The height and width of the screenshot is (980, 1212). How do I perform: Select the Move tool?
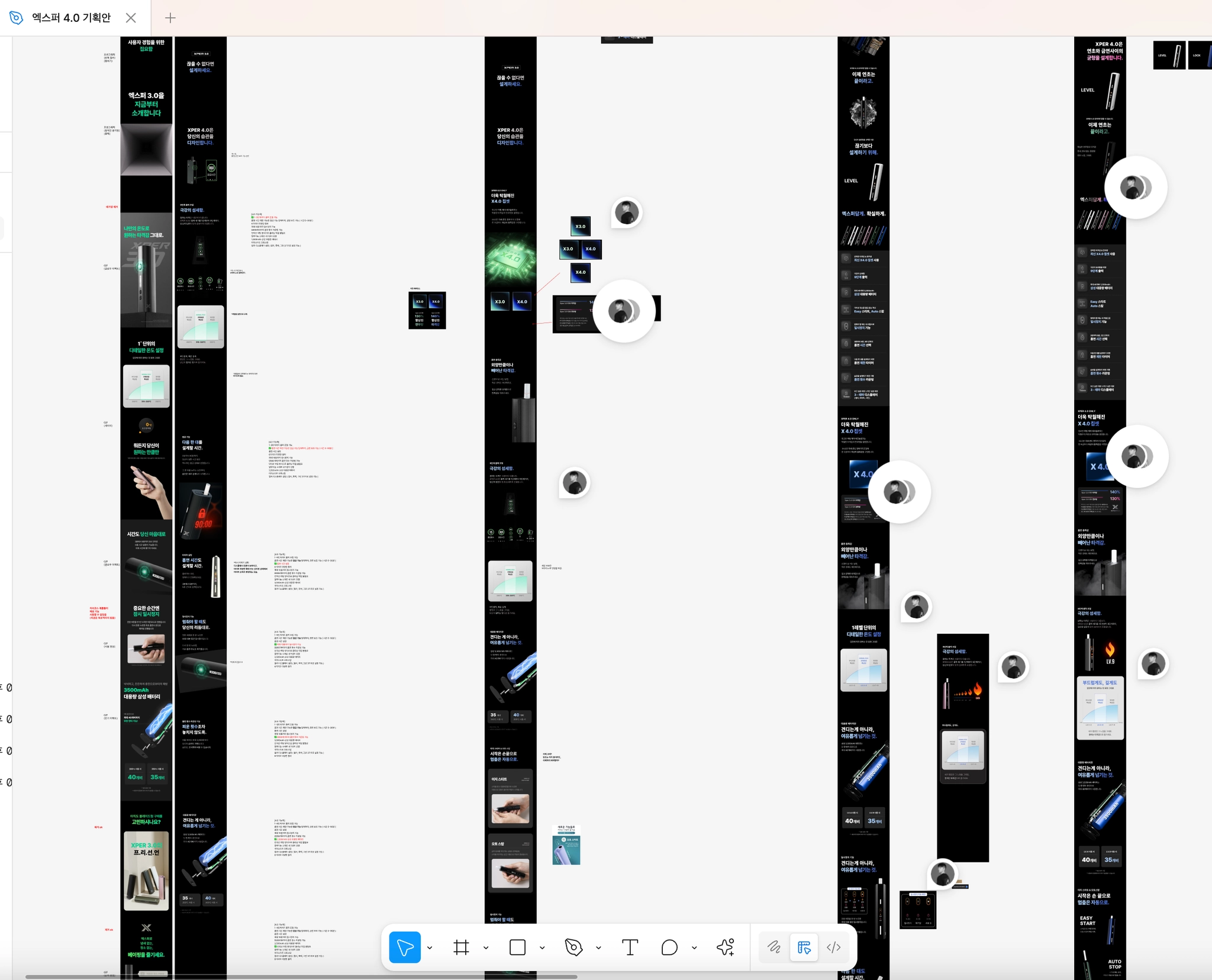[x=405, y=947]
